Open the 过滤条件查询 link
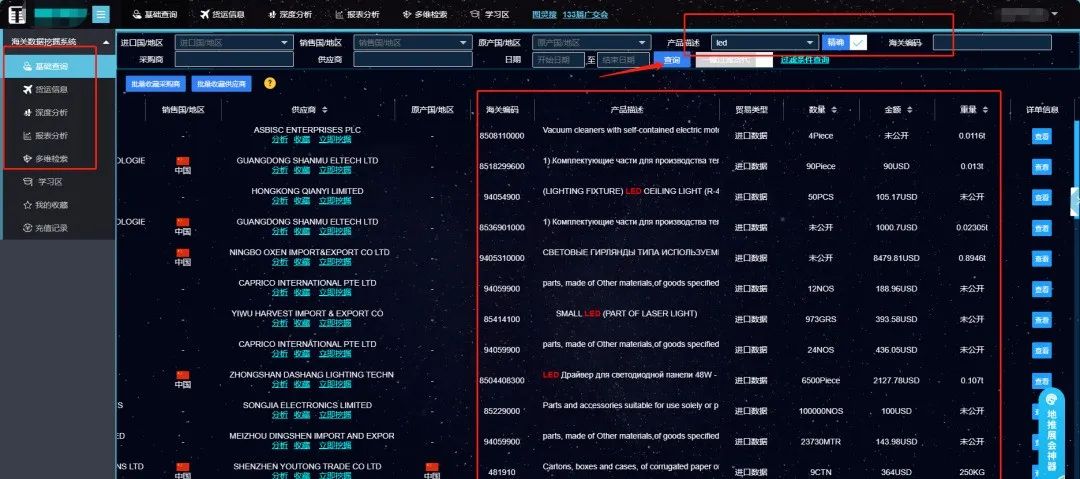 tap(804, 60)
